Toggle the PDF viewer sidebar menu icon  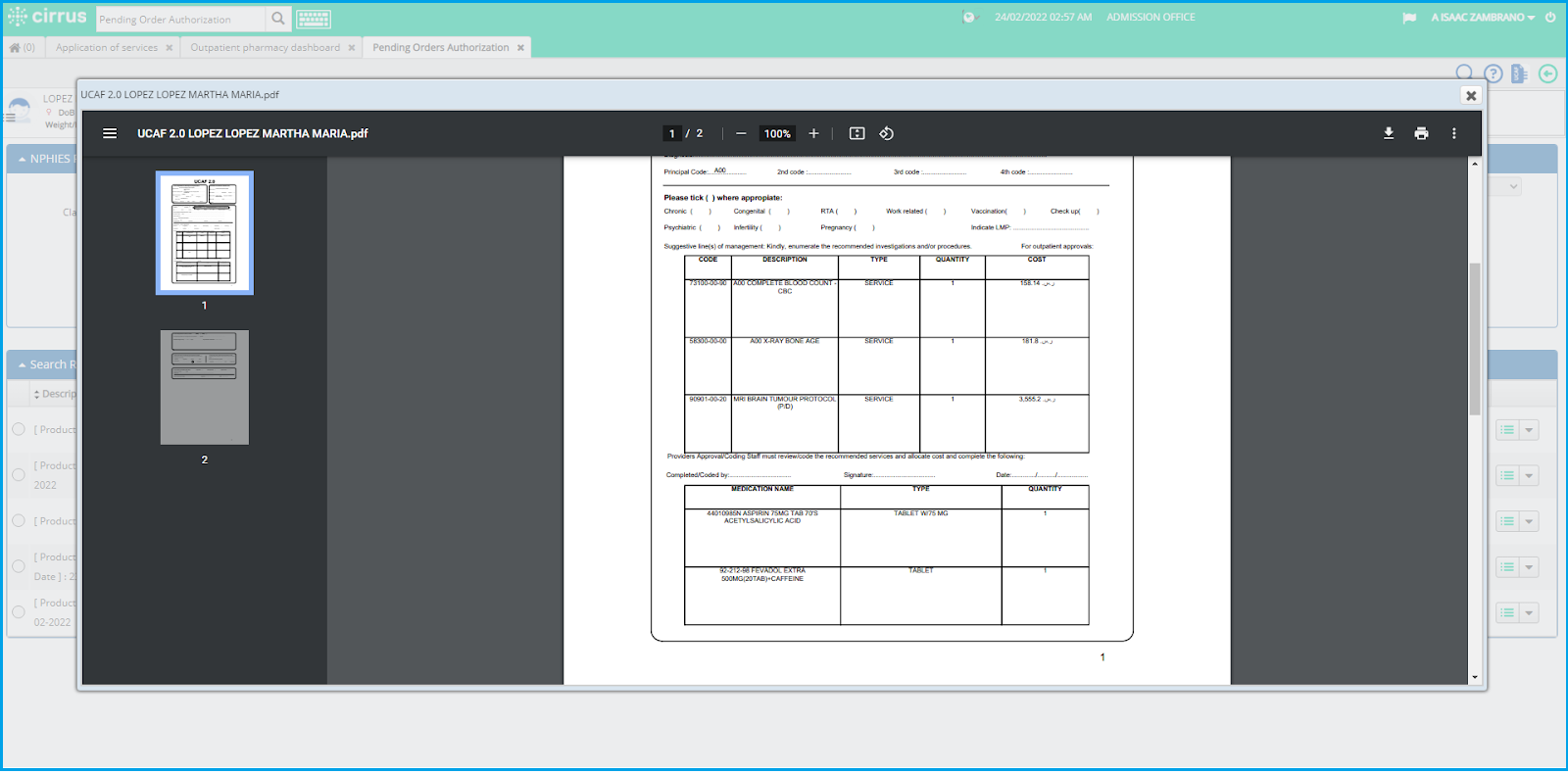pyautogui.click(x=110, y=133)
